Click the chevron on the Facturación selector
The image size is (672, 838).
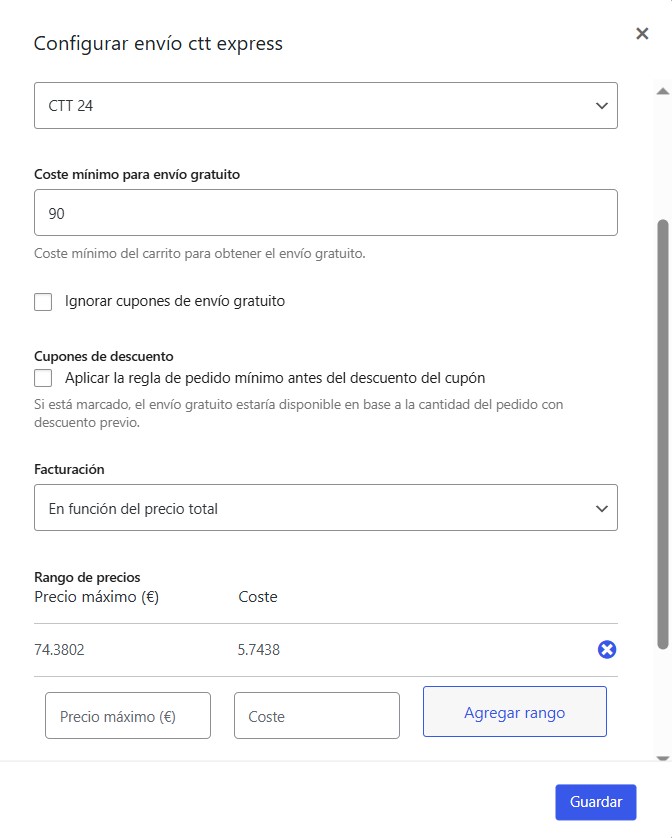coord(602,509)
